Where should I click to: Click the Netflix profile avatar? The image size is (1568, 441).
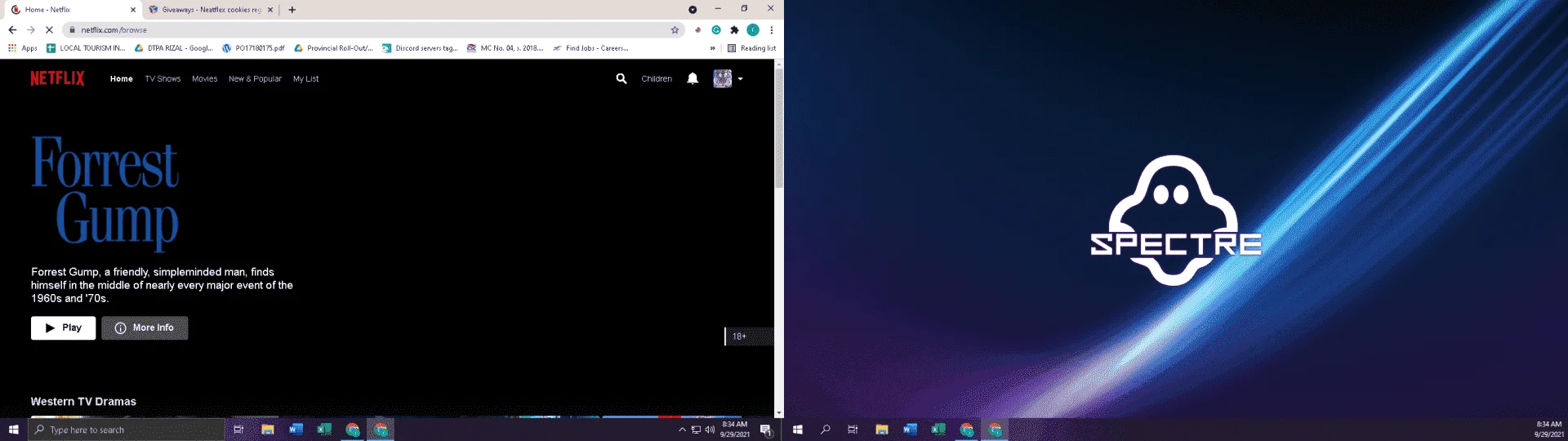click(722, 78)
